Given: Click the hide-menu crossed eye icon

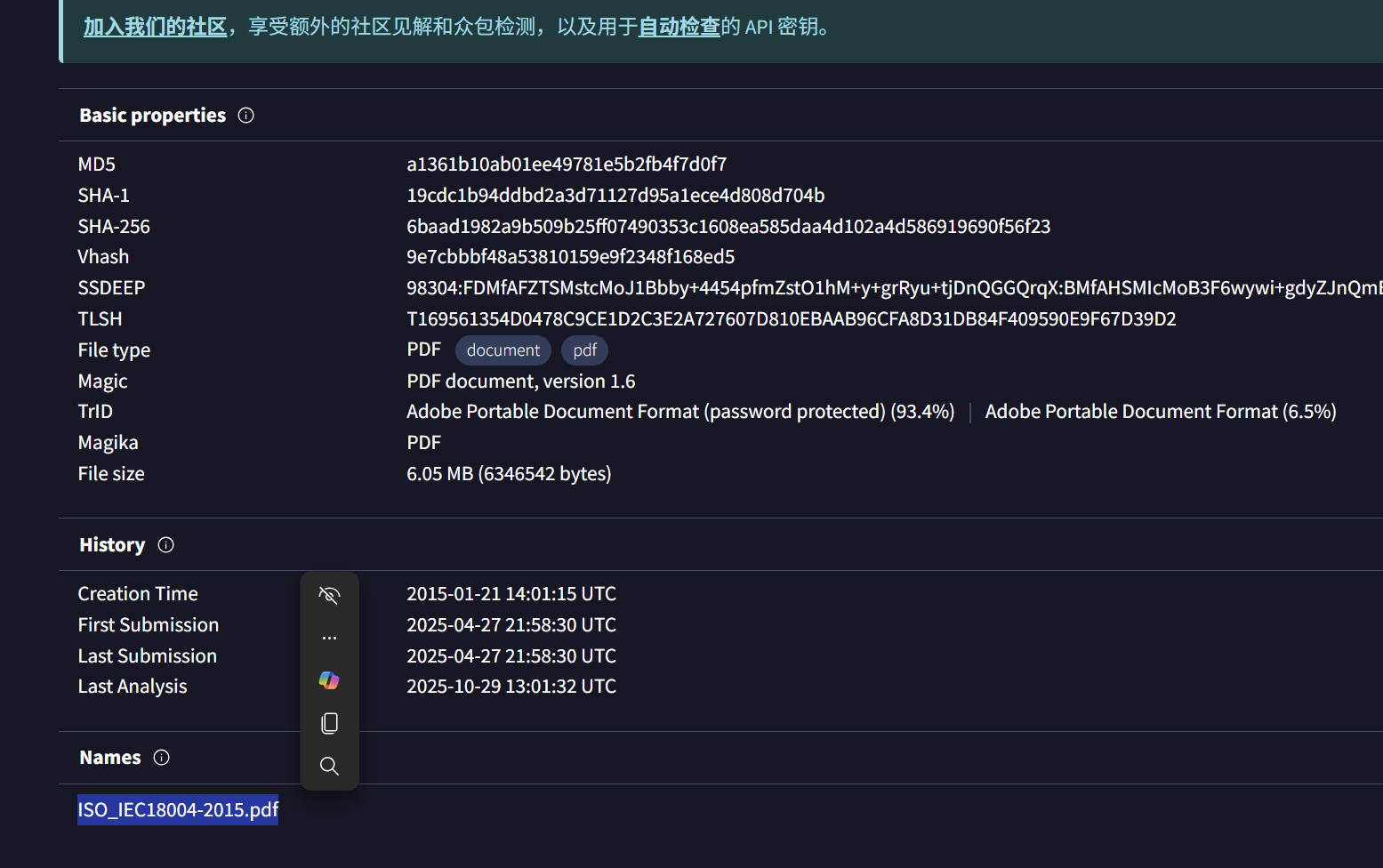Looking at the screenshot, I should [329, 595].
